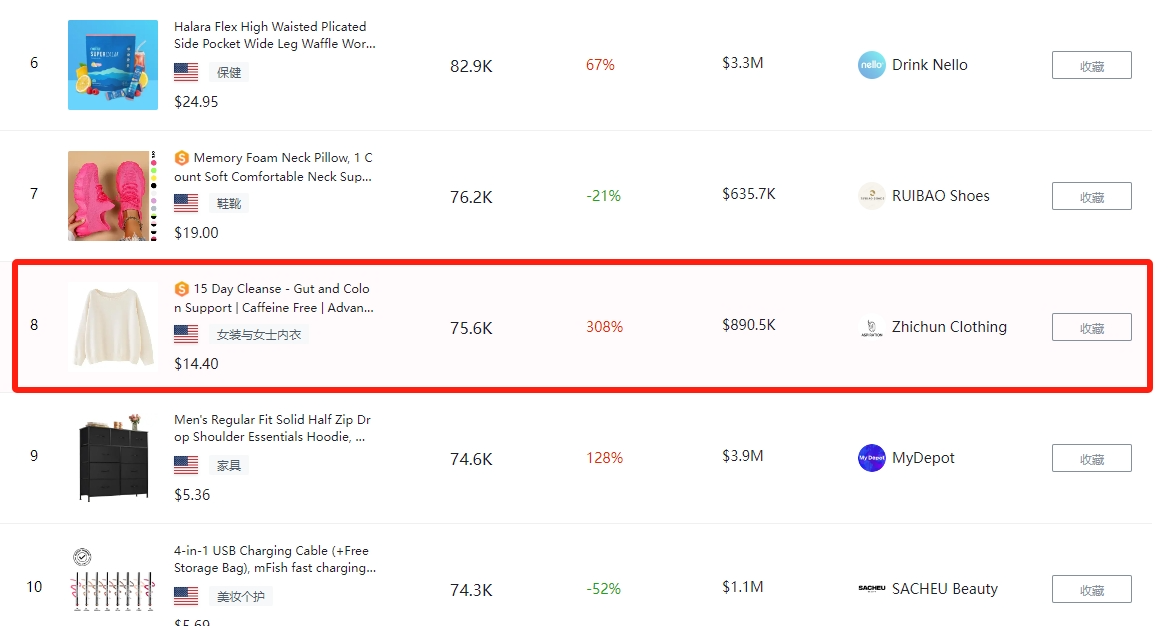Open the white sweater product thumbnail

point(112,327)
